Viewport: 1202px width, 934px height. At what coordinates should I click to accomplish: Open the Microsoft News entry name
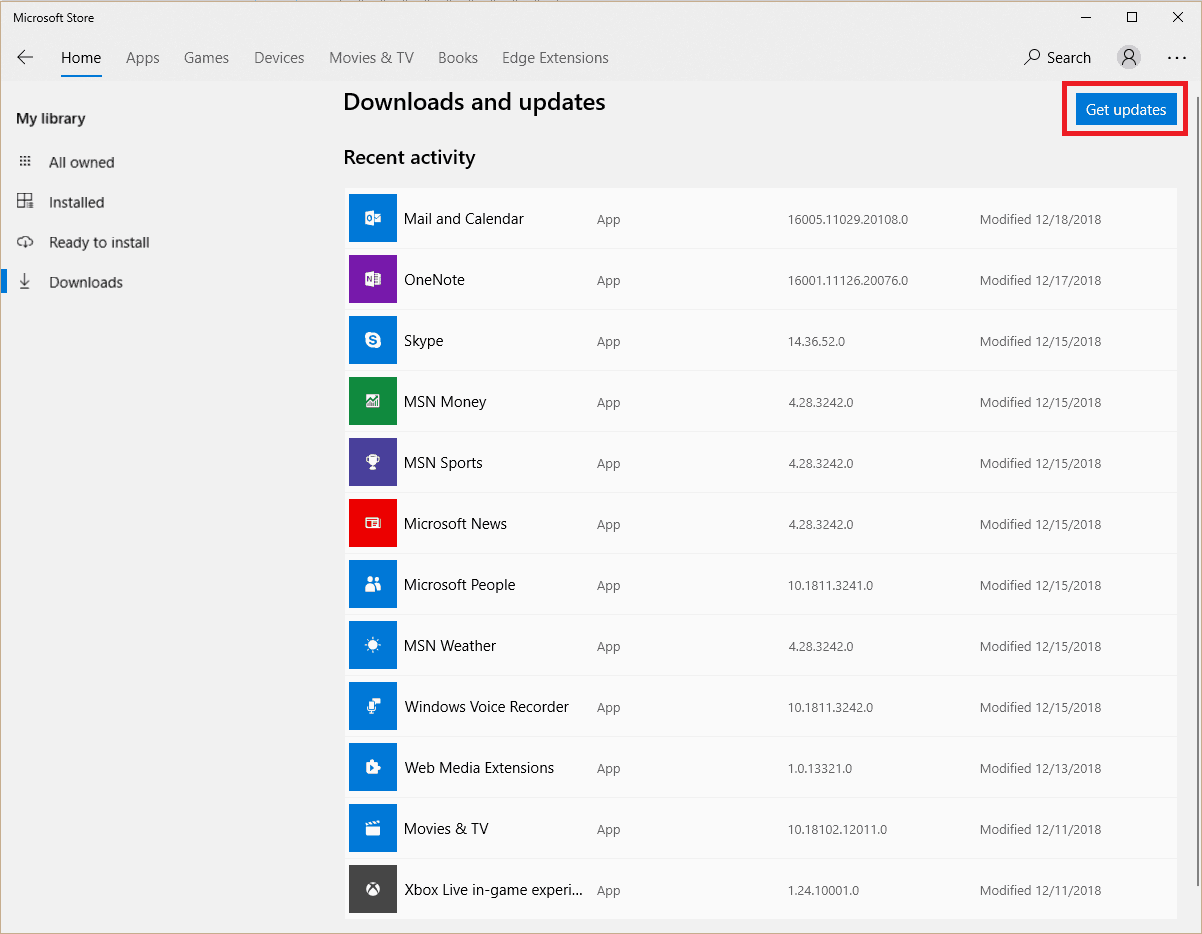click(x=455, y=523)
